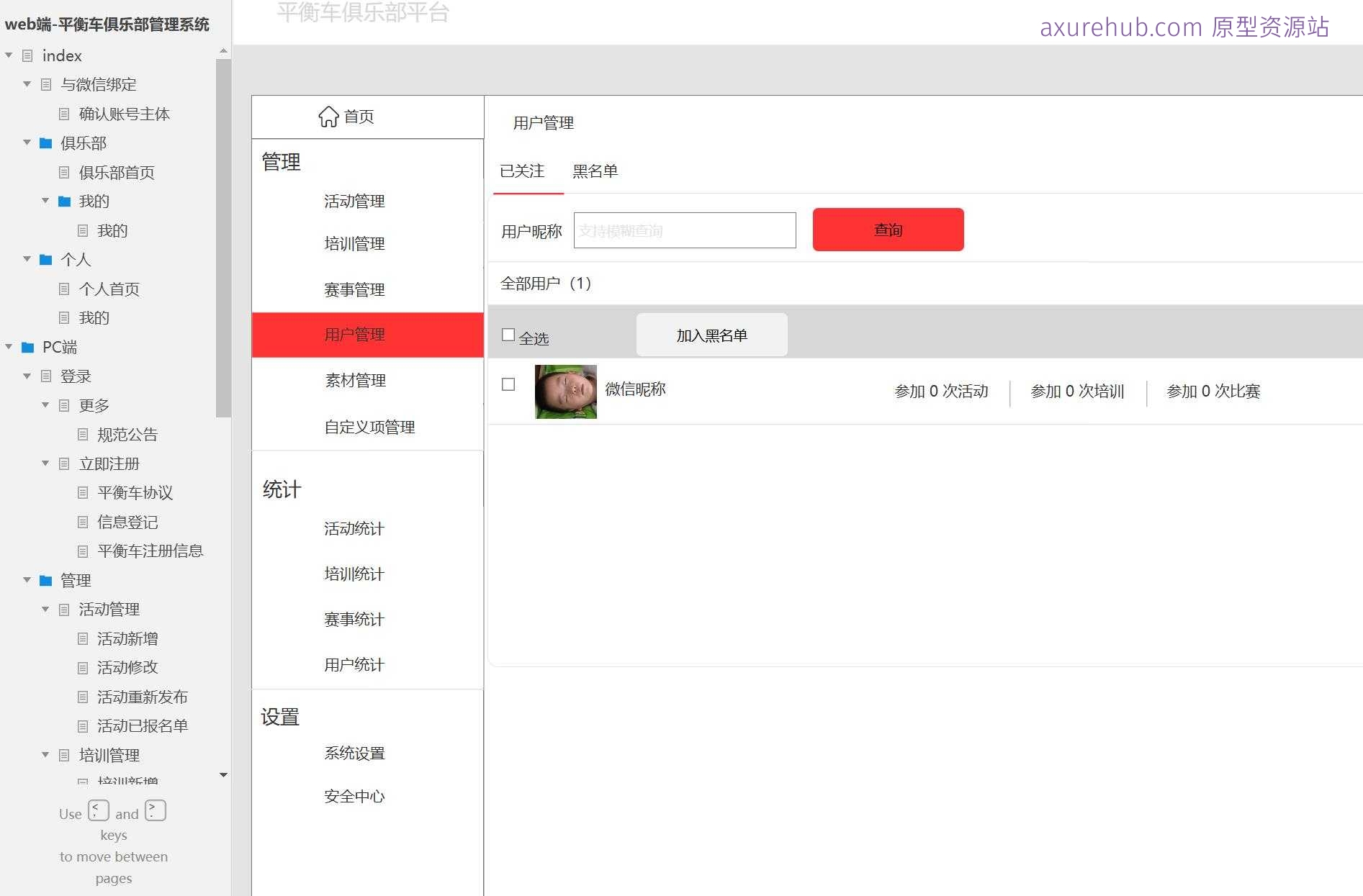Switch to the 黑名单 tab
Screen dimensions: 1363x896
pos(595,171)
